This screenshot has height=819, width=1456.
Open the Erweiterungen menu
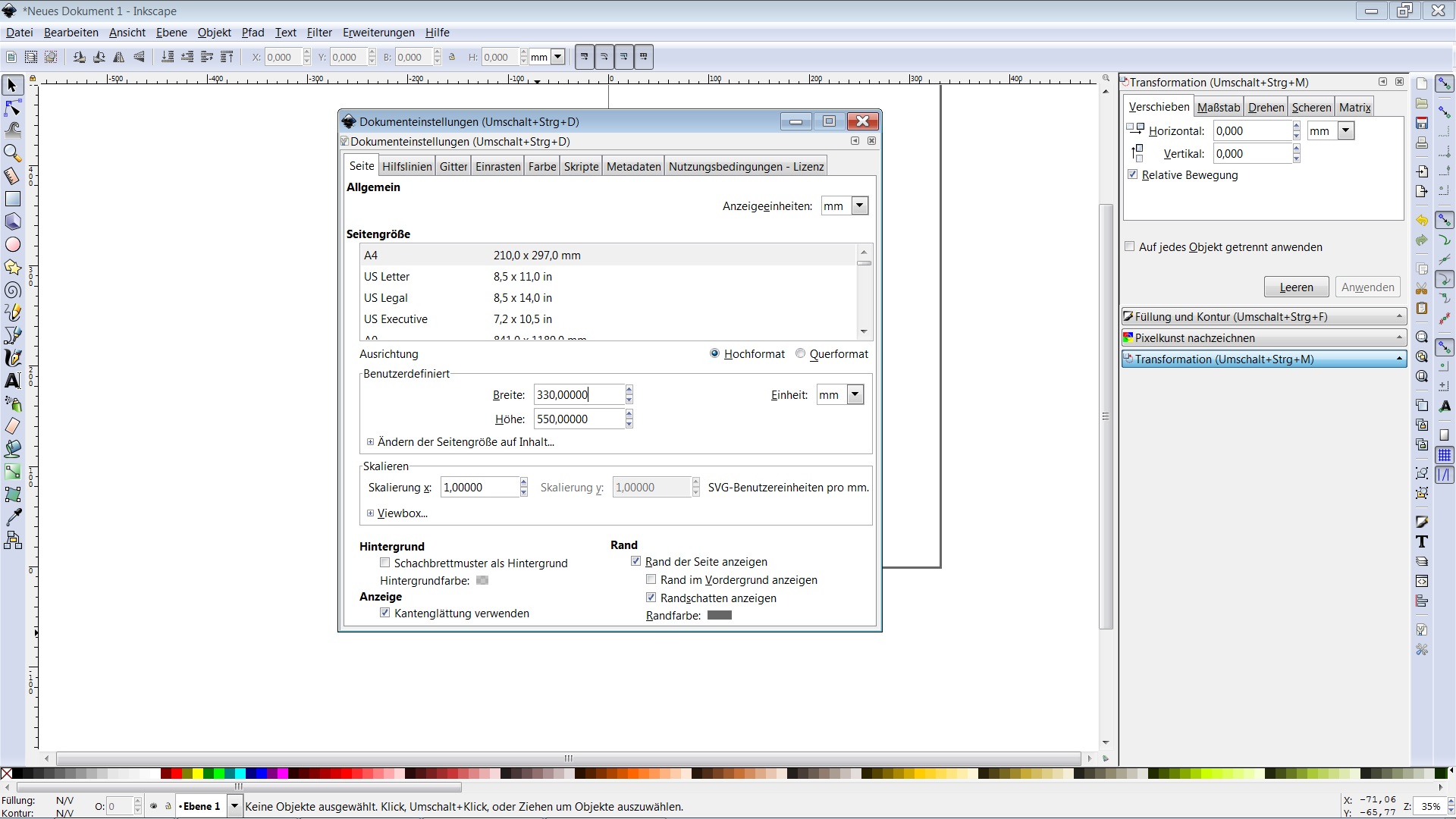(378, 33)
